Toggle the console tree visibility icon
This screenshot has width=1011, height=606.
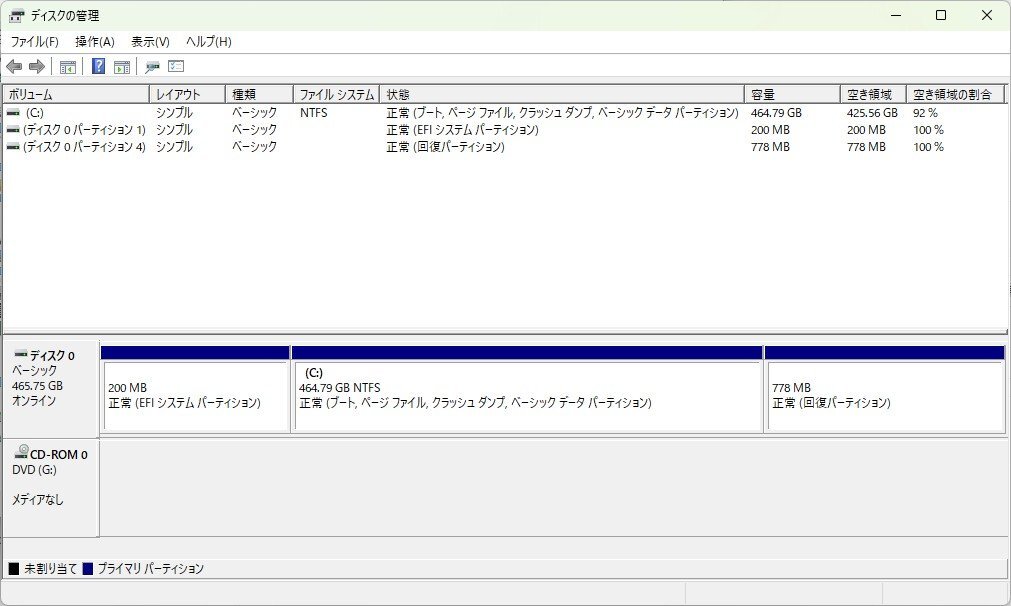coord(67,66)
